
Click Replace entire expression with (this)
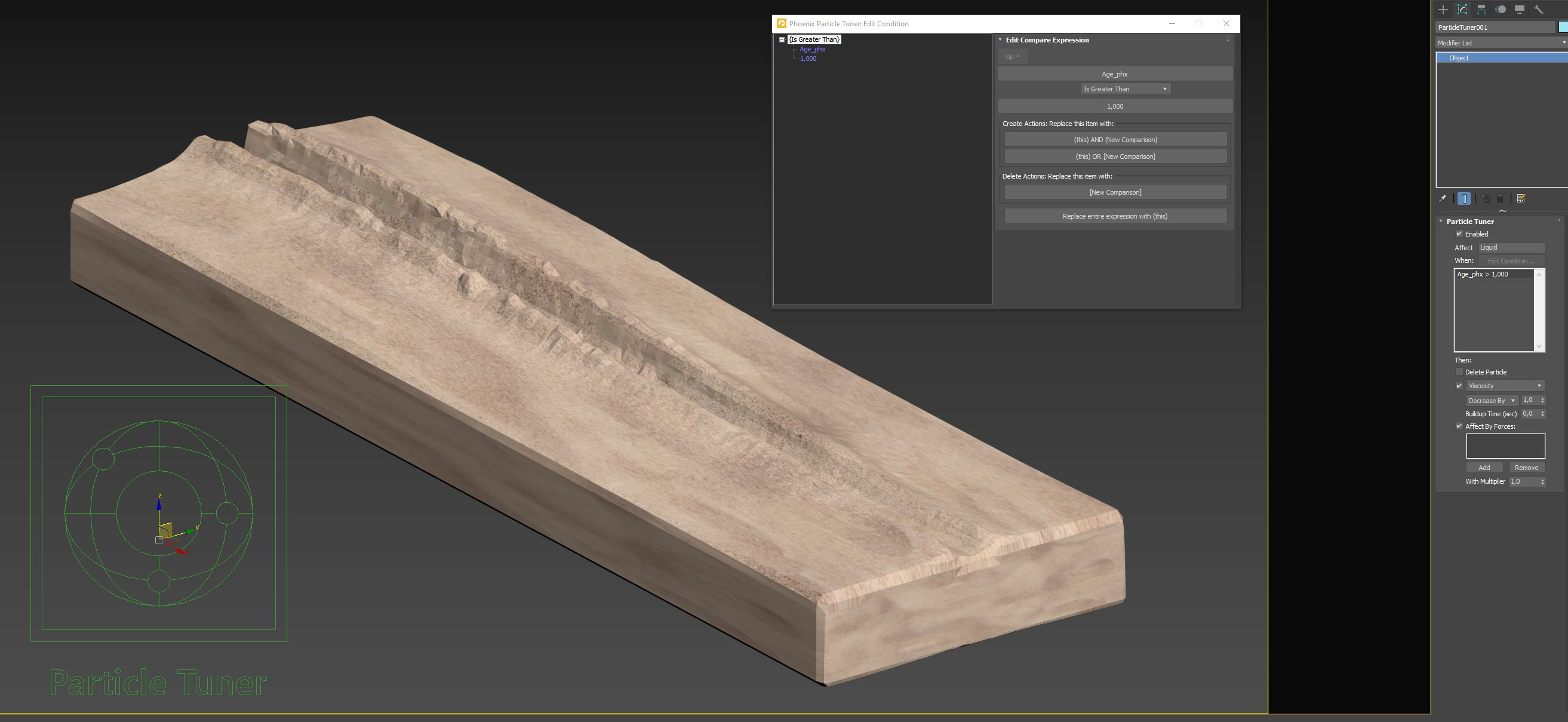[1115, 216]
